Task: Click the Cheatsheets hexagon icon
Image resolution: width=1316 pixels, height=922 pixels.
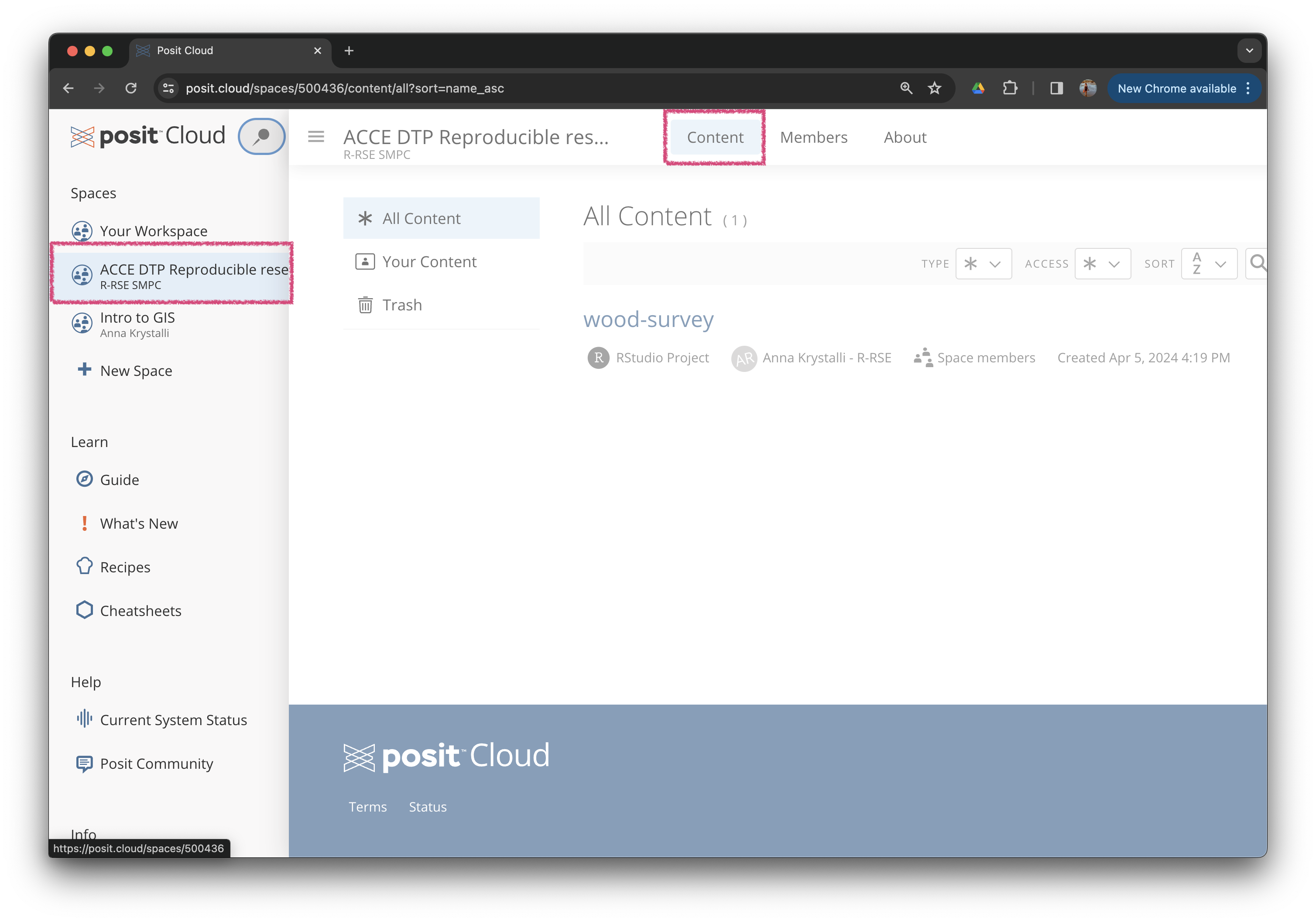Action: click(84, 610)
